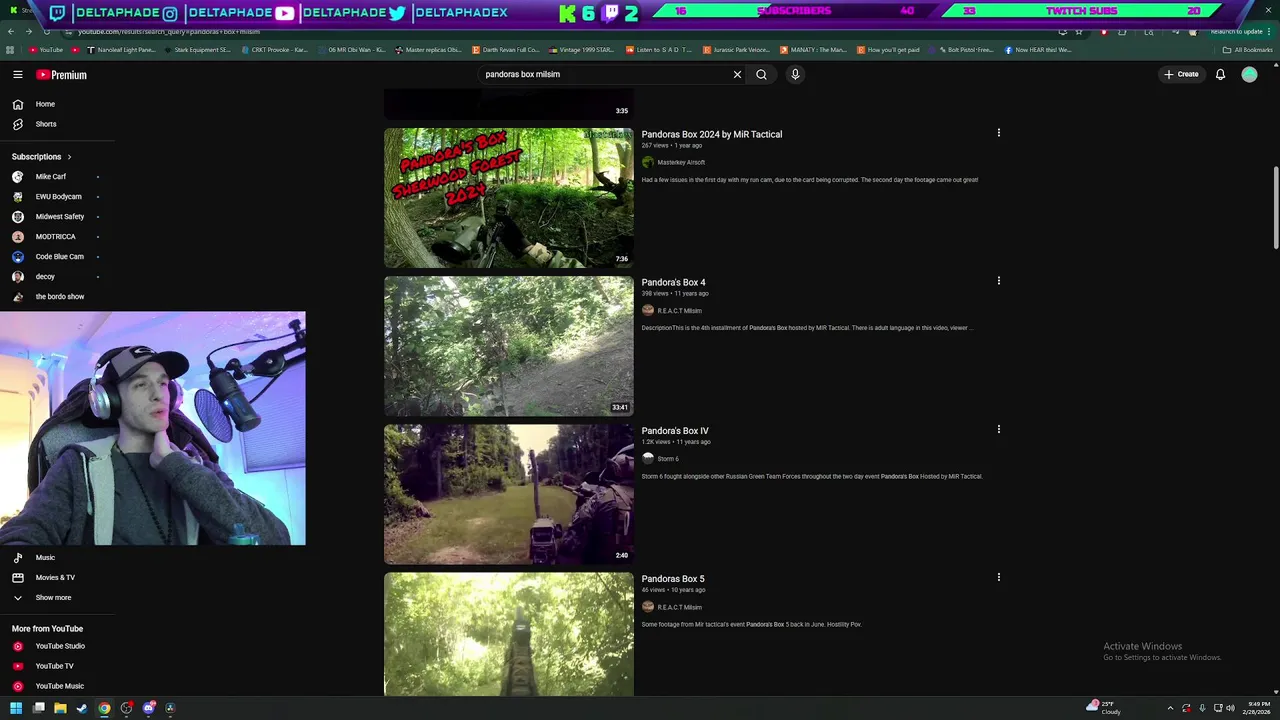Clear the search box with the X
Screen dimensions: 1280x720
pos(737,74)
